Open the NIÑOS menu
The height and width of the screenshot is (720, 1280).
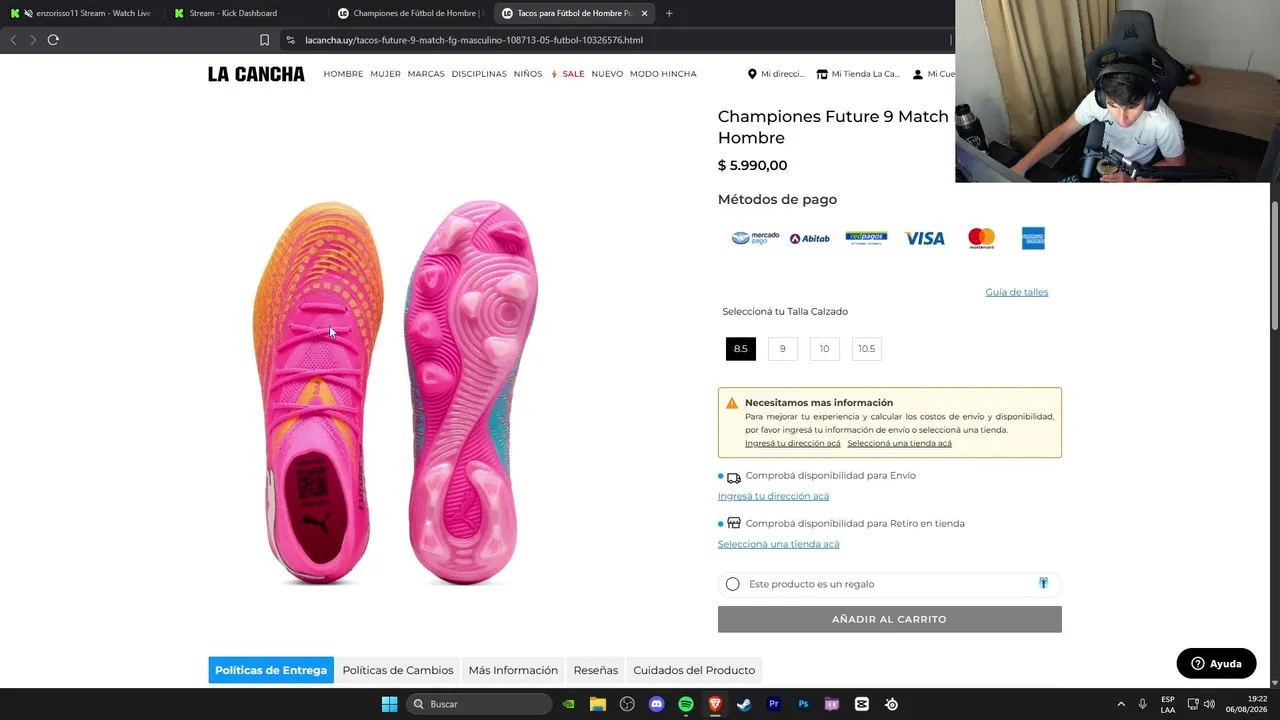click(x=528, y=74)
